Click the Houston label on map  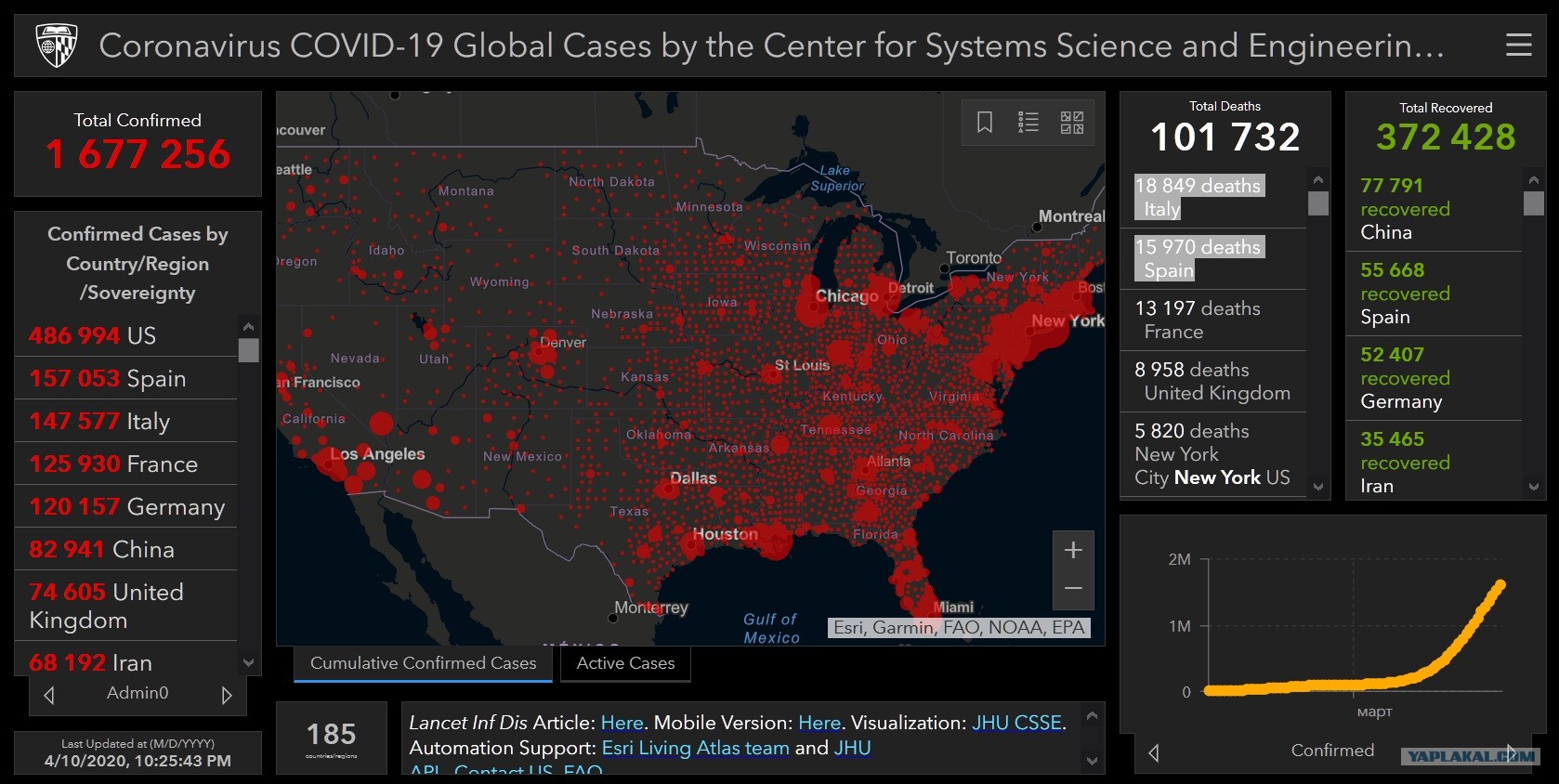[x=725, y=534]
